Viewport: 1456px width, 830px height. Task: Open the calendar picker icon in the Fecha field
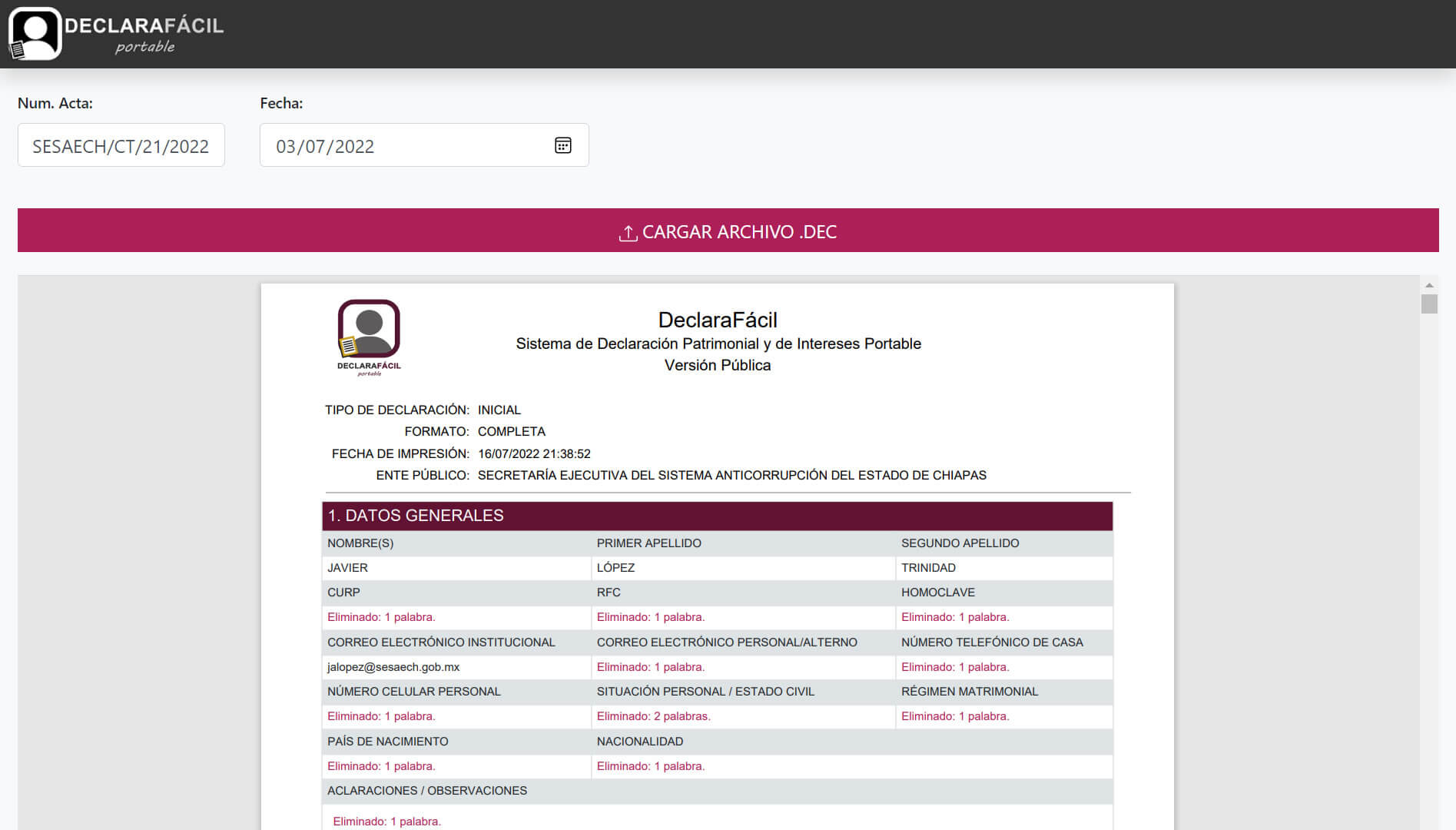tap(563, 145)
